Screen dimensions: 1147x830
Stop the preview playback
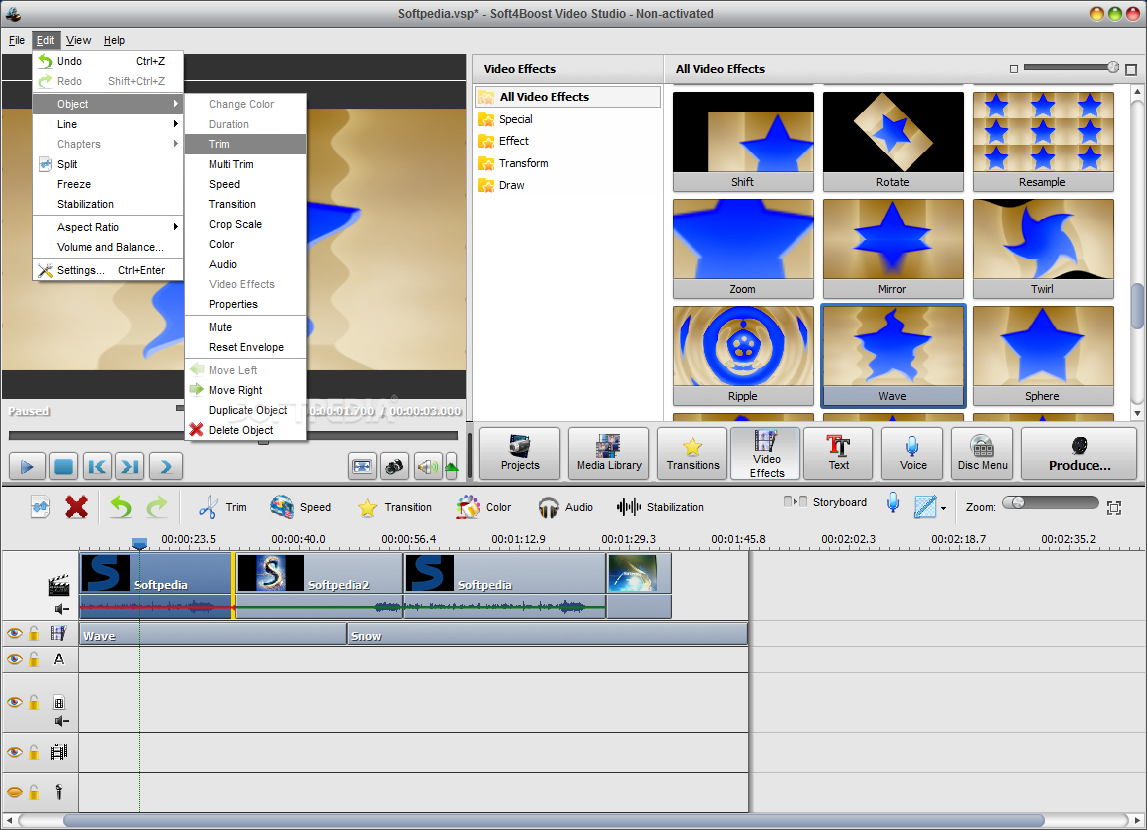click(64, 467)
